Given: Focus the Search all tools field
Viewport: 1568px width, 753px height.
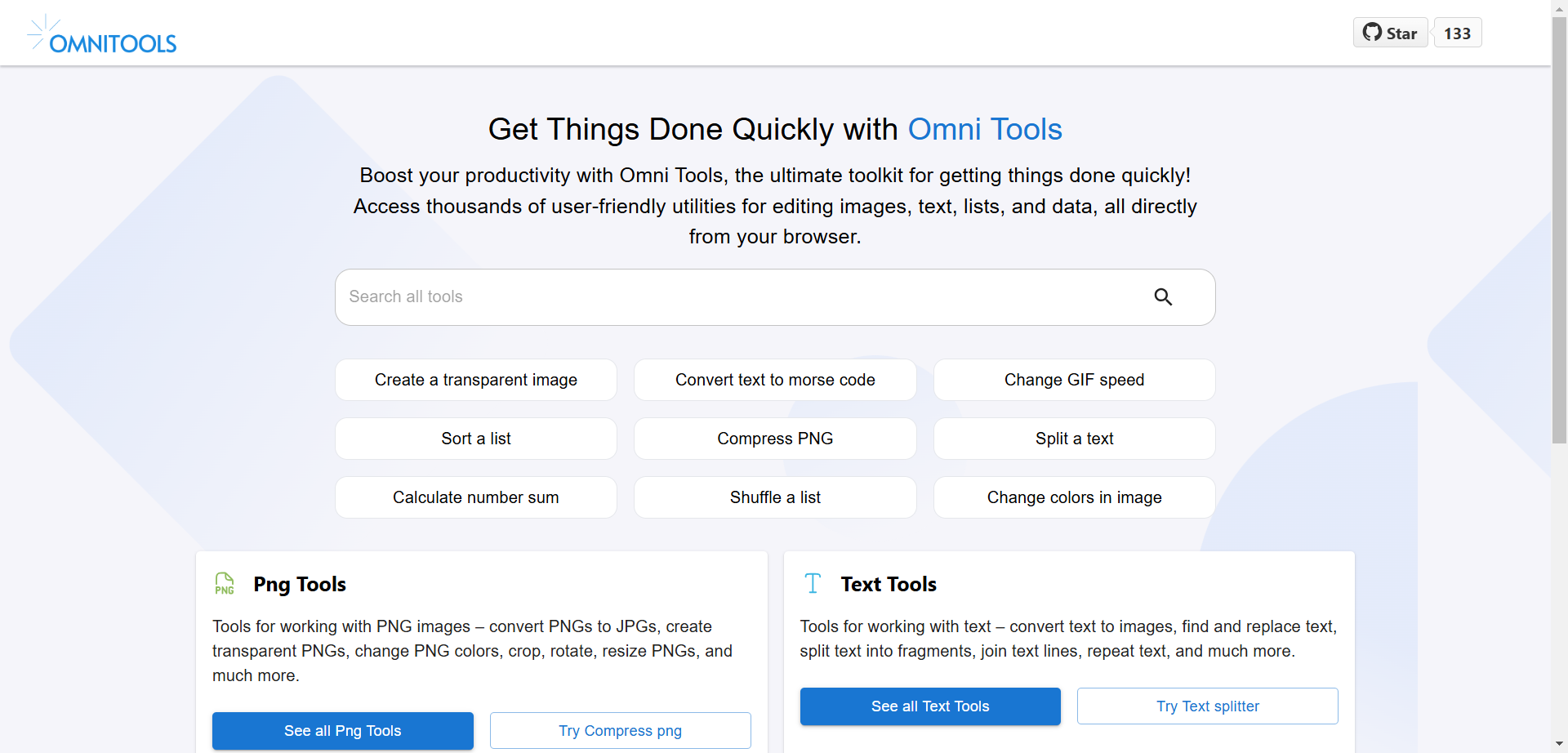Looking at the screenshot, I should pos(735,297).
